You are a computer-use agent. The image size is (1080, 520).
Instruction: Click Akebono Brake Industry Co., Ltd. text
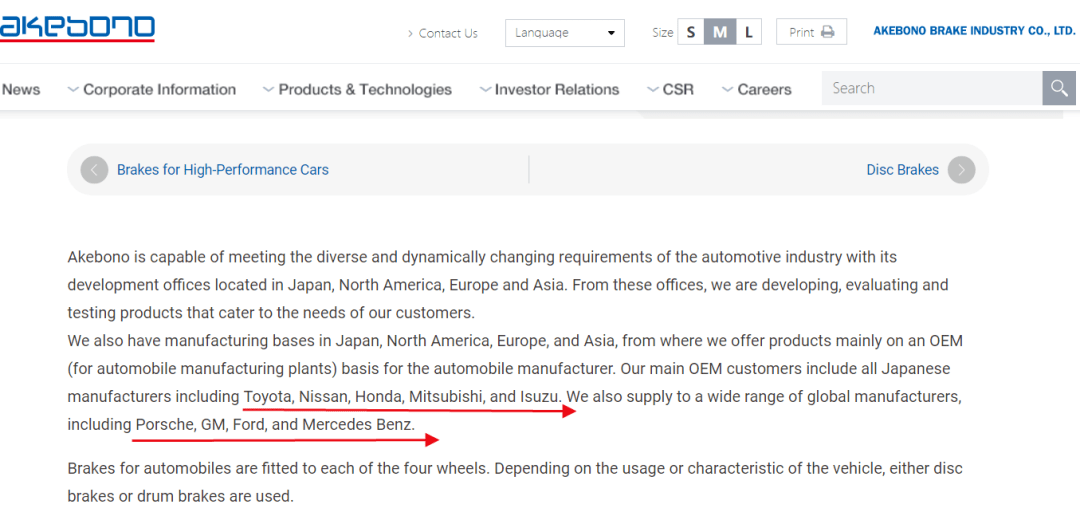974,31
